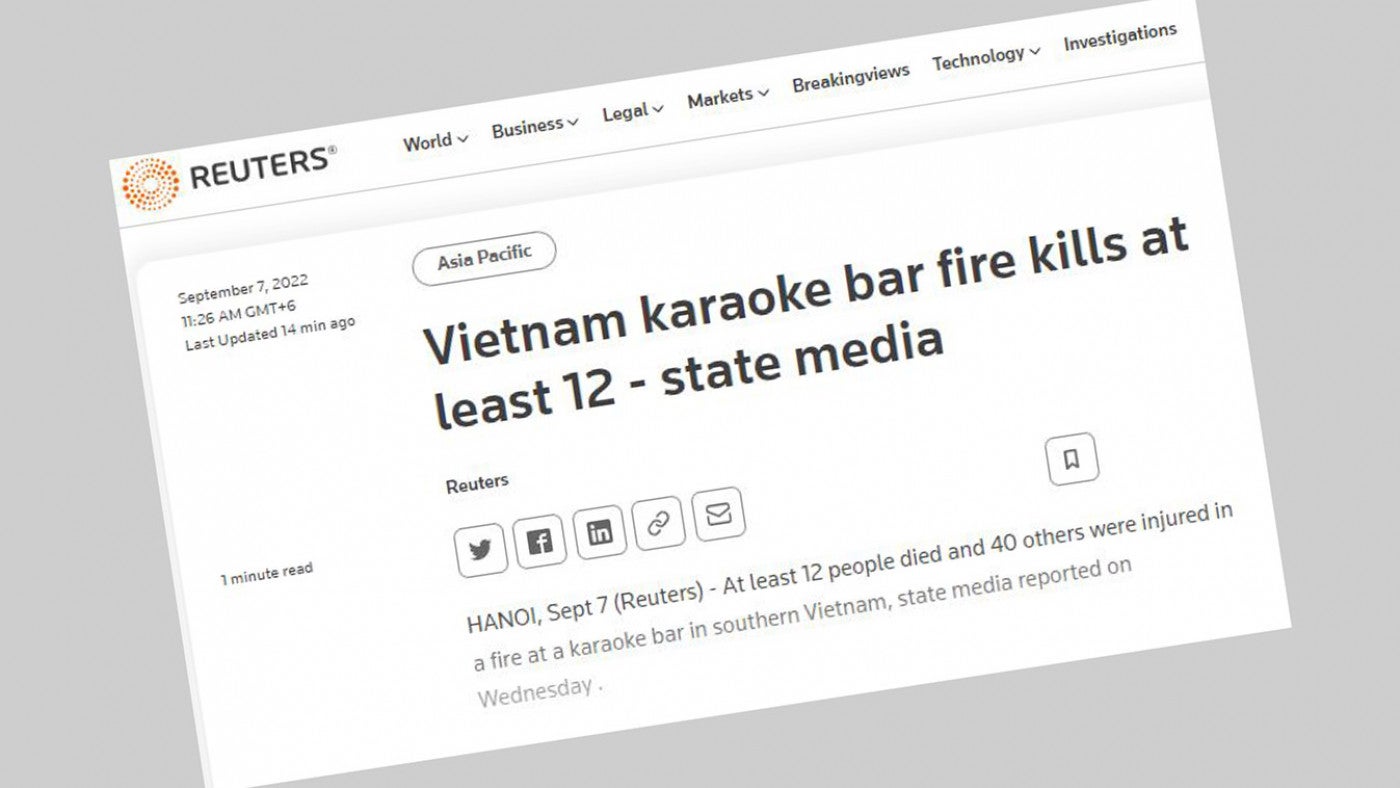Click the 1 minute read label

[267, 574]
